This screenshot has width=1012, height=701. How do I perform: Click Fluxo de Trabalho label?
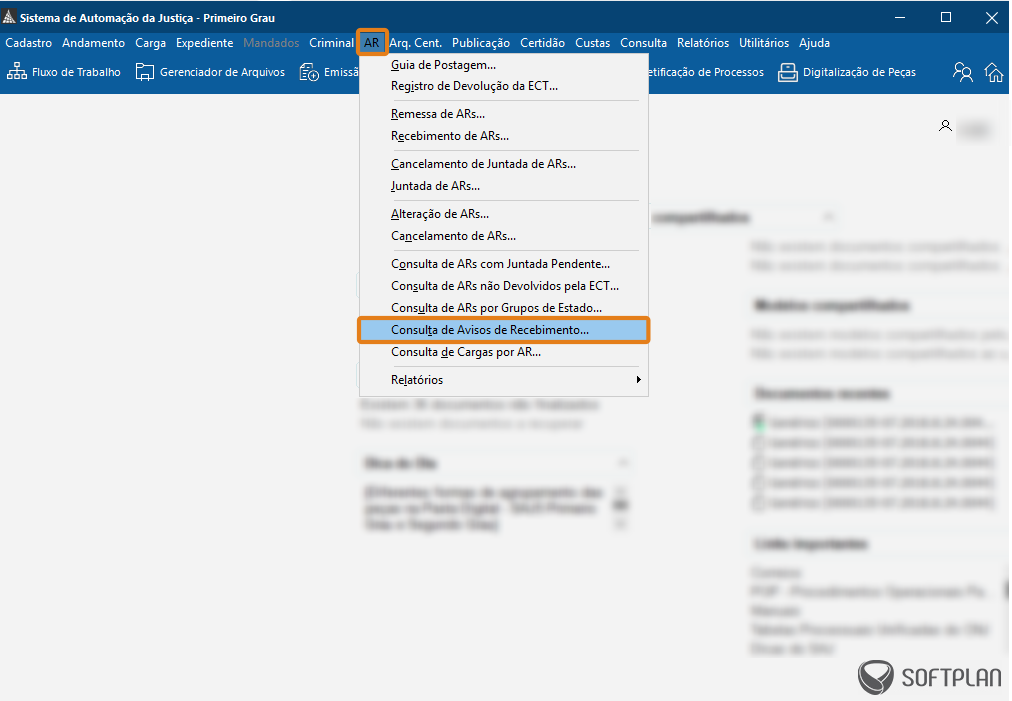click(x=76, y=72)
